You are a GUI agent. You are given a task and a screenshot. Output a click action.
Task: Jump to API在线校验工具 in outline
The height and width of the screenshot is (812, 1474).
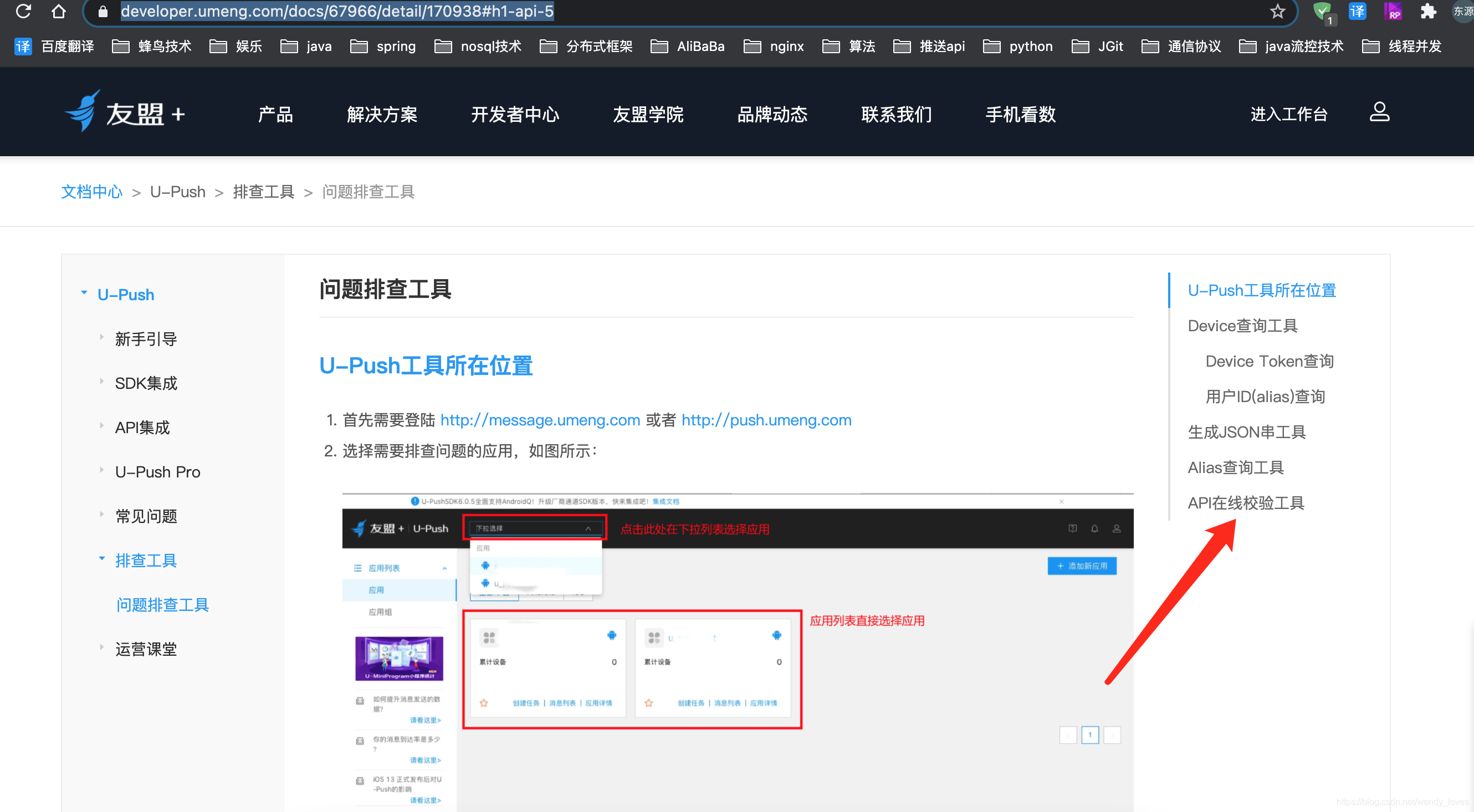(1246, 503)
